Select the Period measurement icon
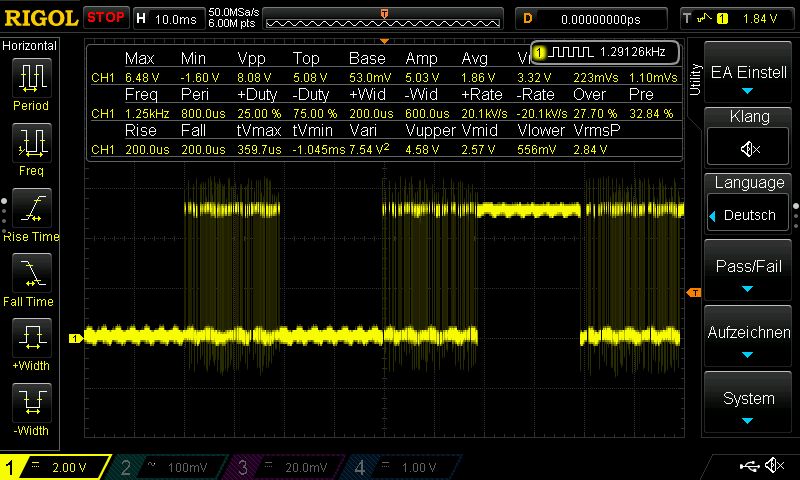Viewport: 800px width, 480px height. [31, 83]
